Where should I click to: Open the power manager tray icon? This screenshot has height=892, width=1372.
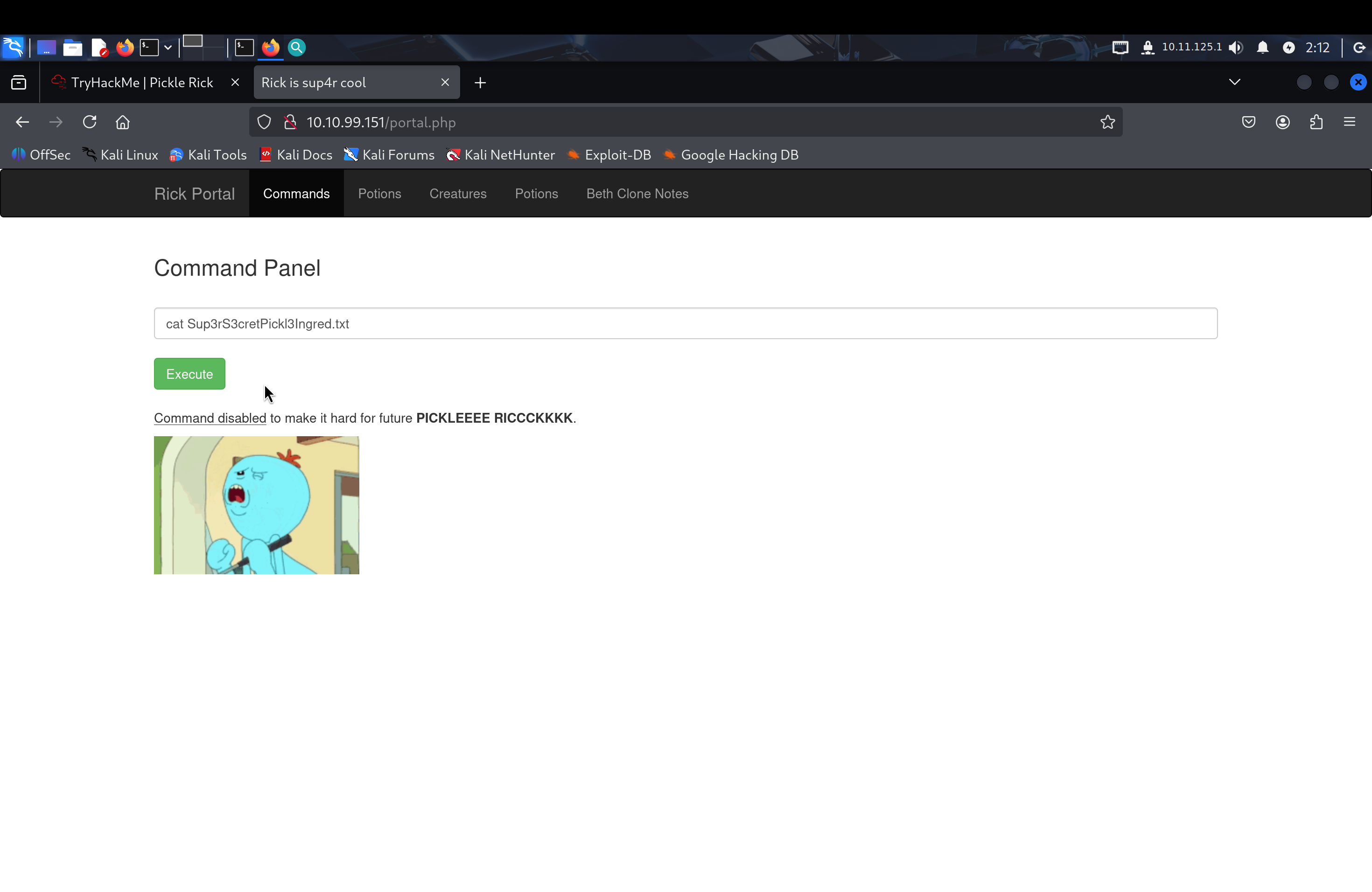(x=1289, y=47)
